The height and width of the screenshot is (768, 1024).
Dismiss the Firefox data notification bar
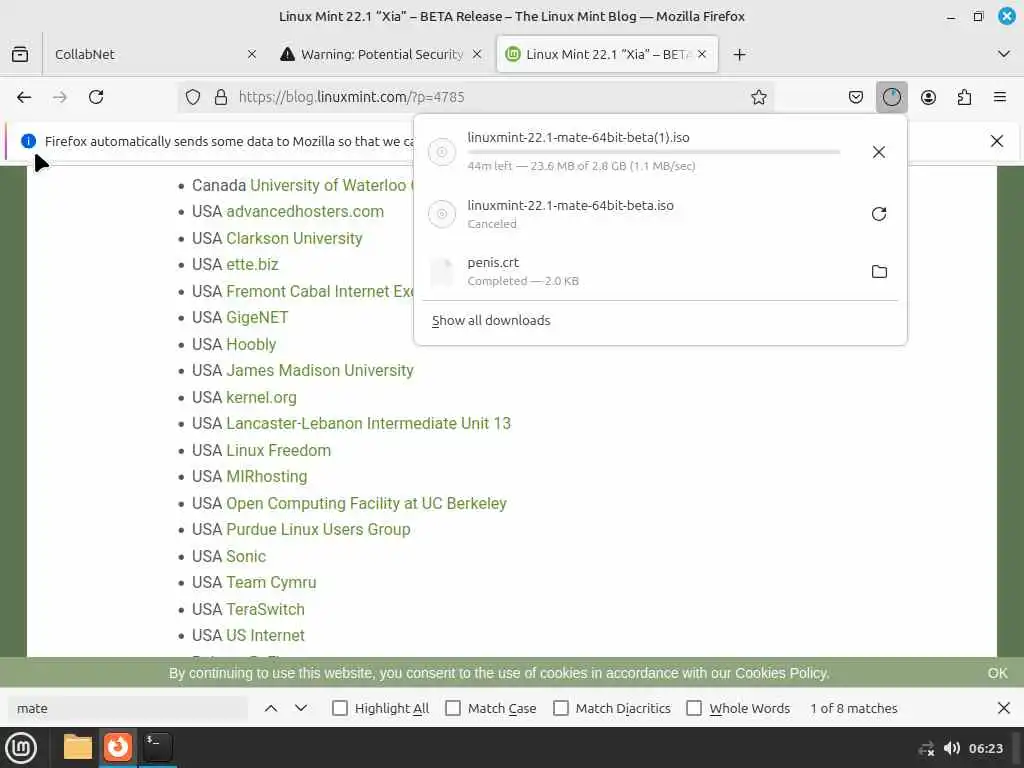tap(997, 141)
